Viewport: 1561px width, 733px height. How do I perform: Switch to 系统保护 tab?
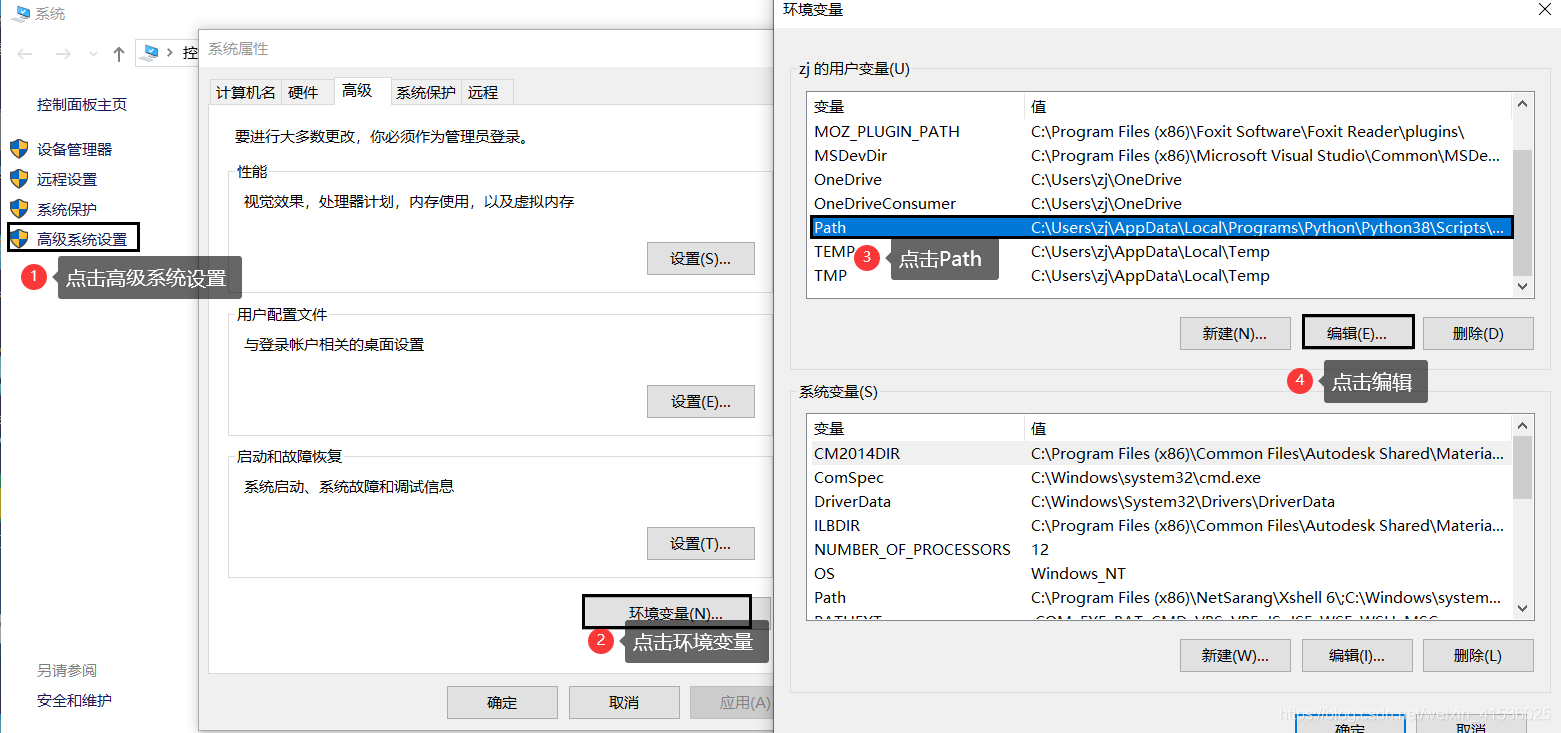(x=426, y=92)
